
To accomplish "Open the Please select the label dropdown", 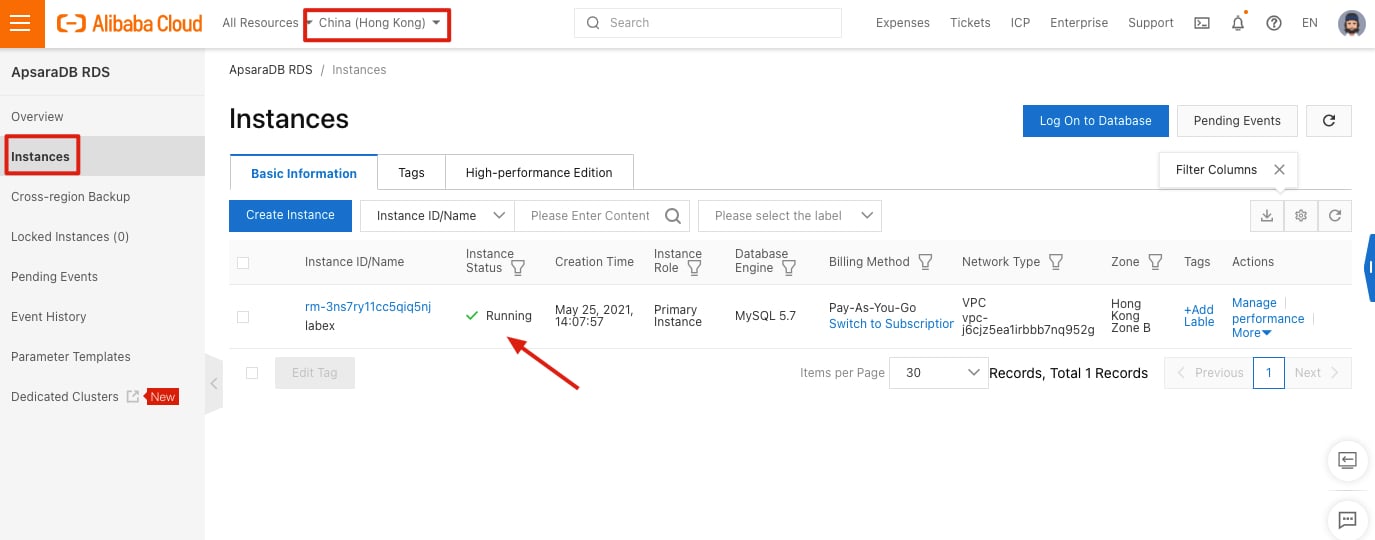I will pyautogui.click(x=789, y=215).
